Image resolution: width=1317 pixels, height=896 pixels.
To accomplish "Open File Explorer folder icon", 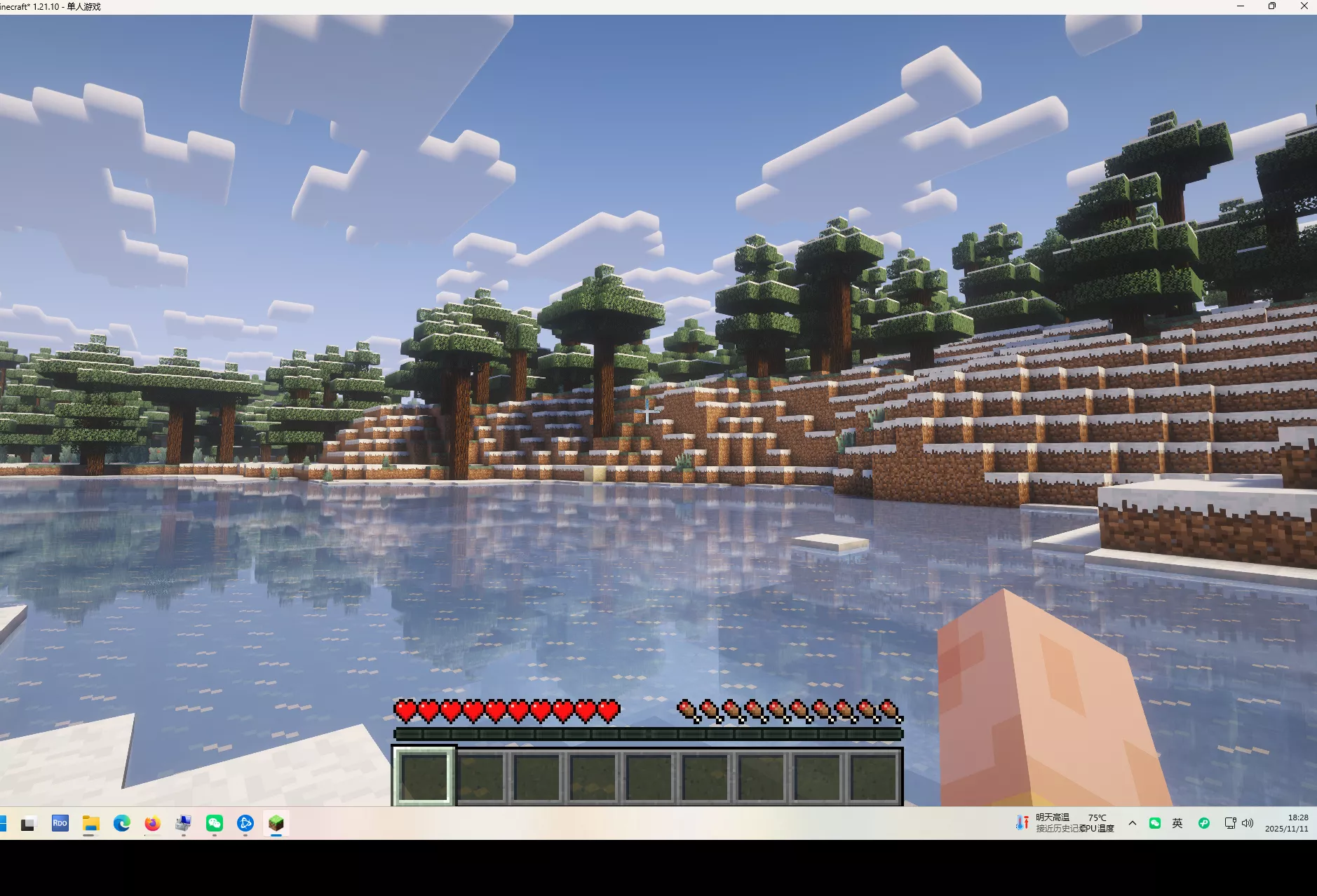I will click(90, 823).
